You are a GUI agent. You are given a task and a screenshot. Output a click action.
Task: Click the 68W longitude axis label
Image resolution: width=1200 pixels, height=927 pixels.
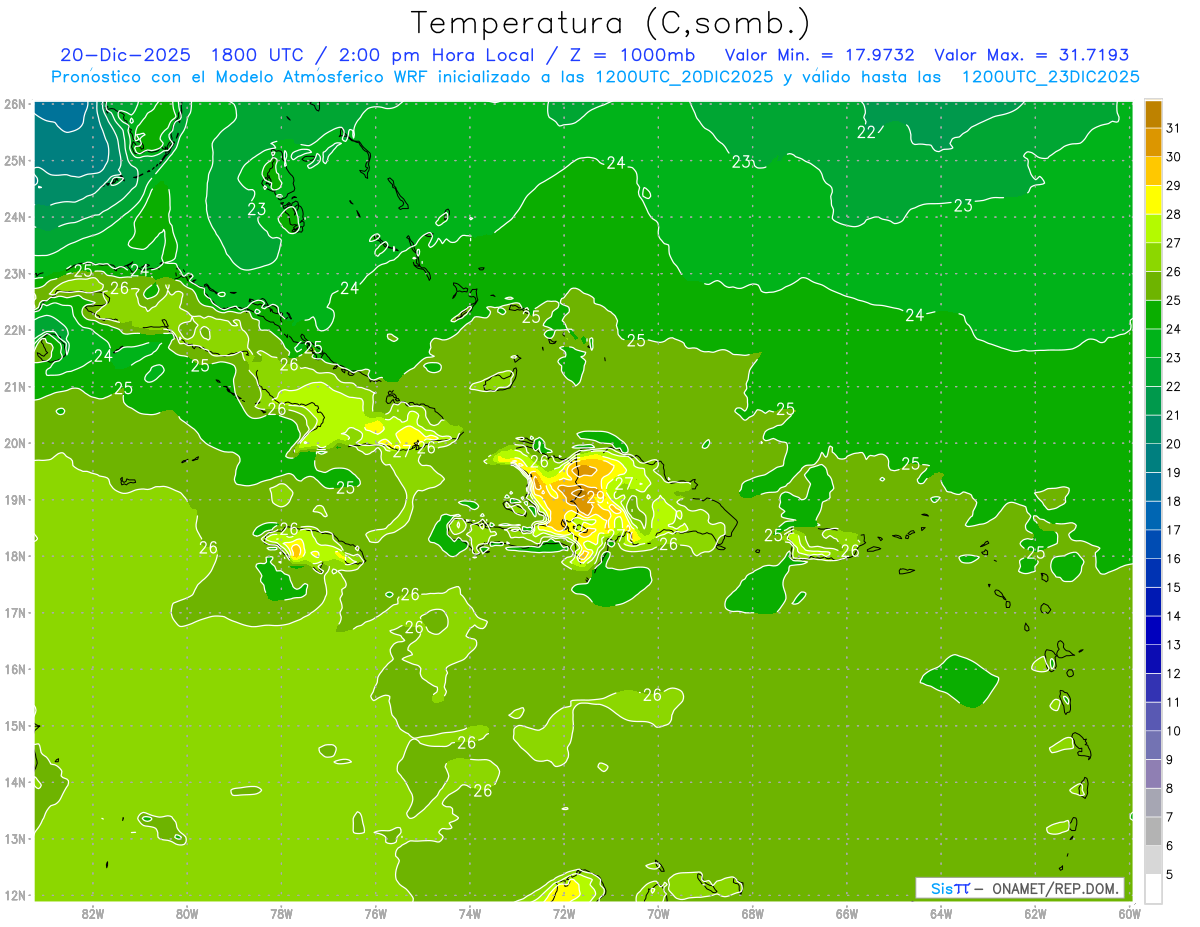pos(753,913)
